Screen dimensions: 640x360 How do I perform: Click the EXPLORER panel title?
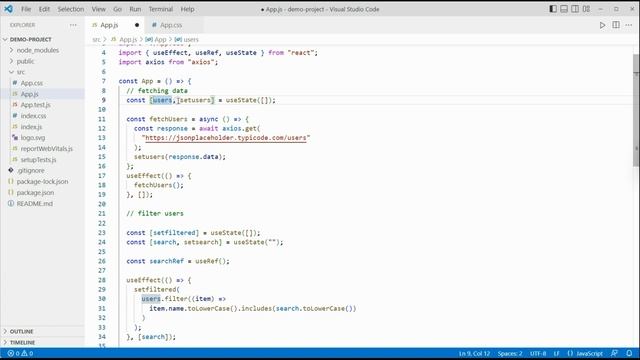coord(22,25)
